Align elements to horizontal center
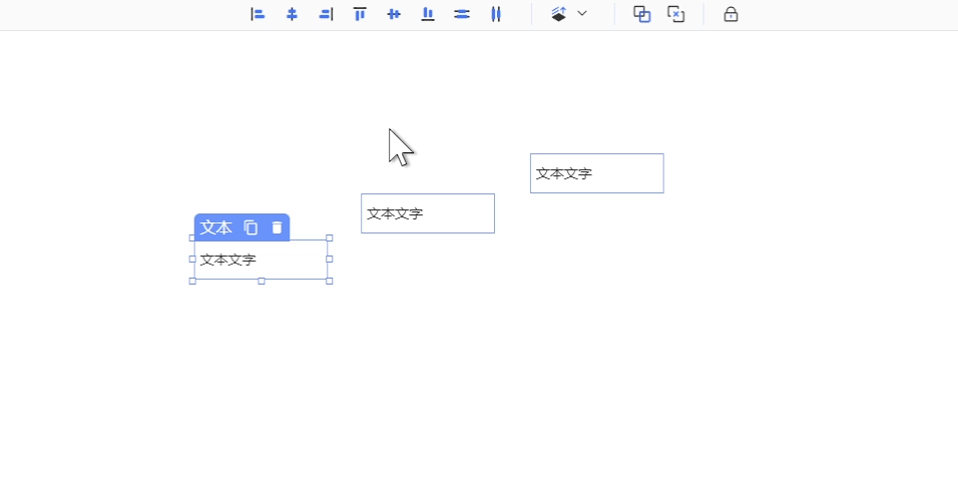The width and height of the screenshot is (958, 481). click(x=292, y=14)
